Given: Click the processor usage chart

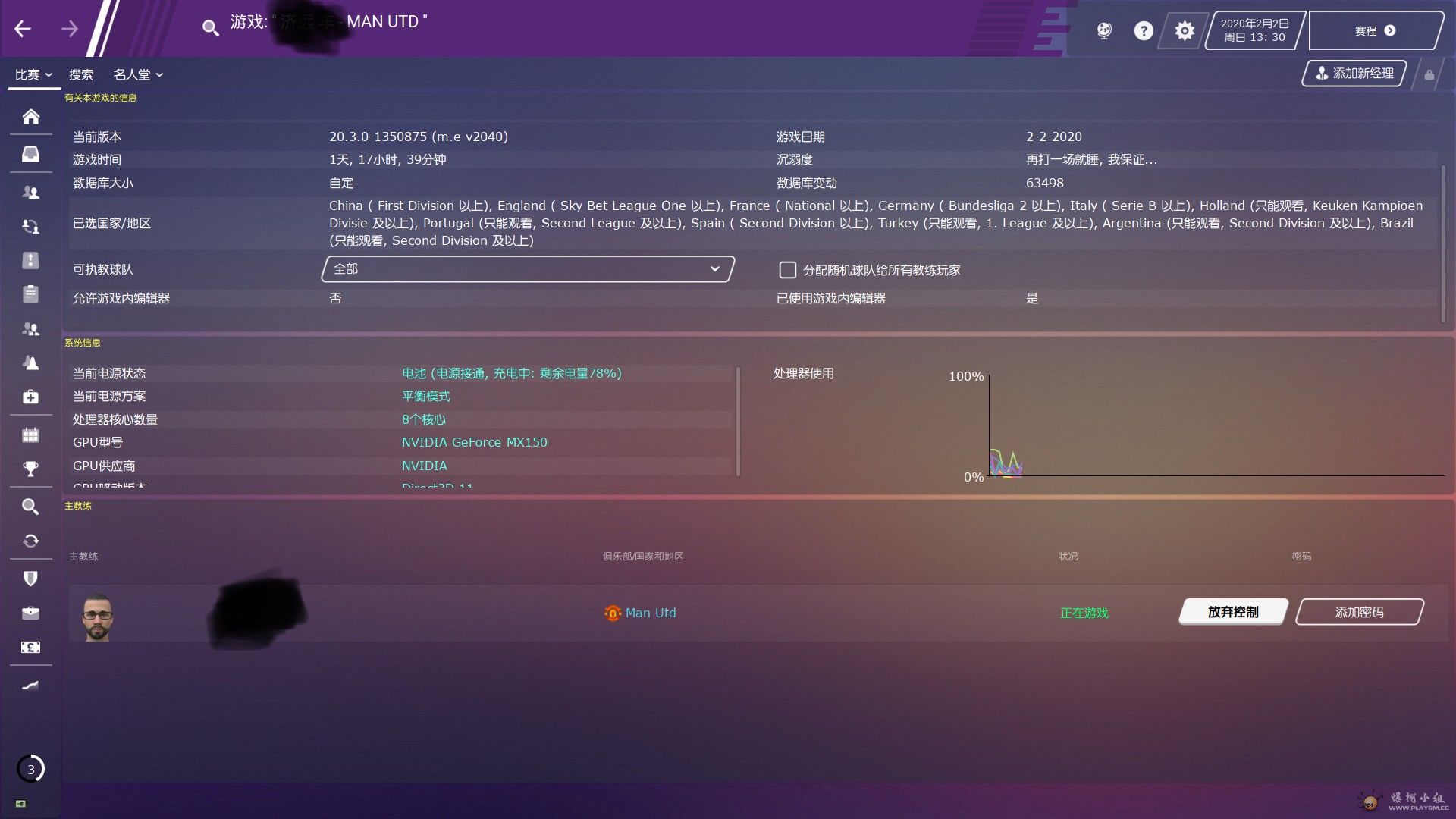Looking at the screenshot, I should (x=1216, y=425).
